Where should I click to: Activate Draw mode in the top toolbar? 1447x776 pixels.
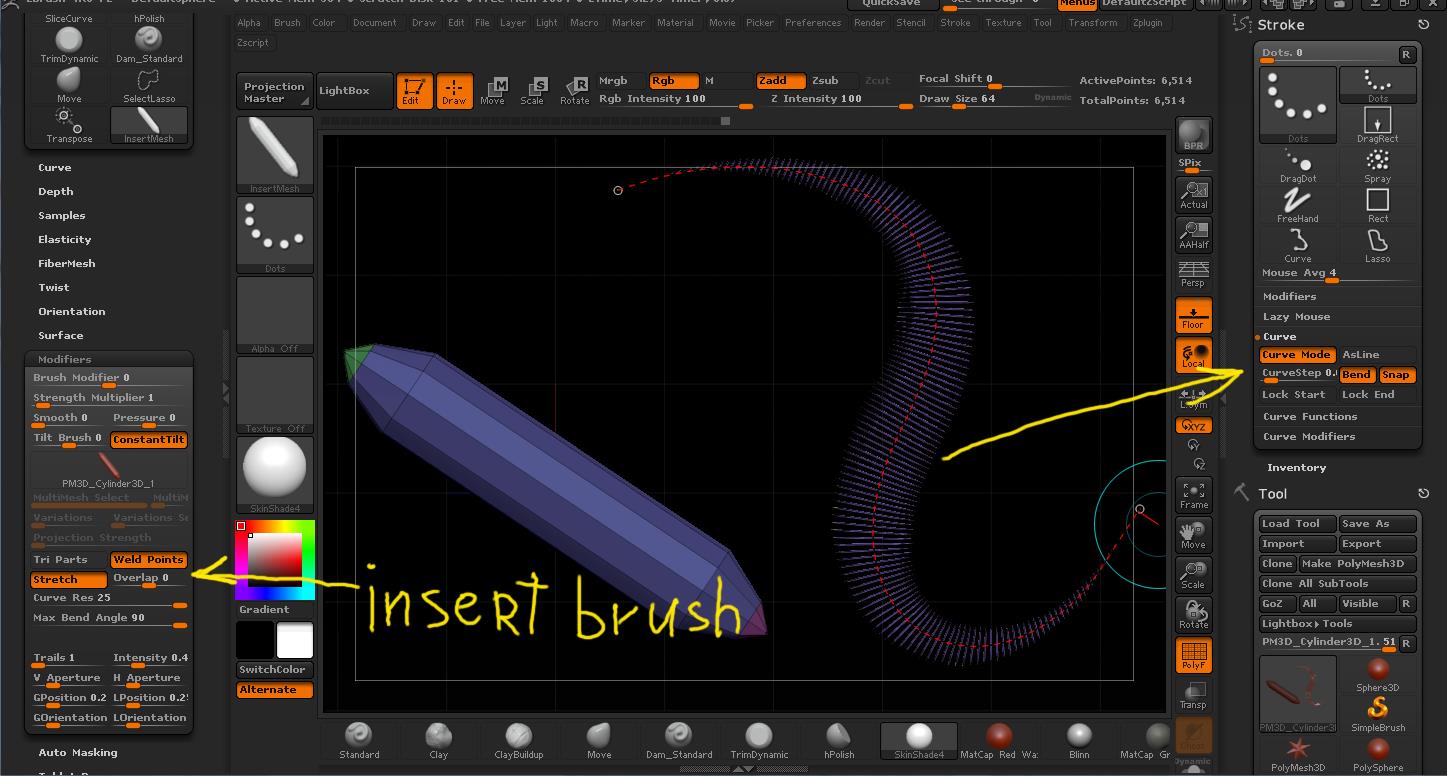[454, 90]
